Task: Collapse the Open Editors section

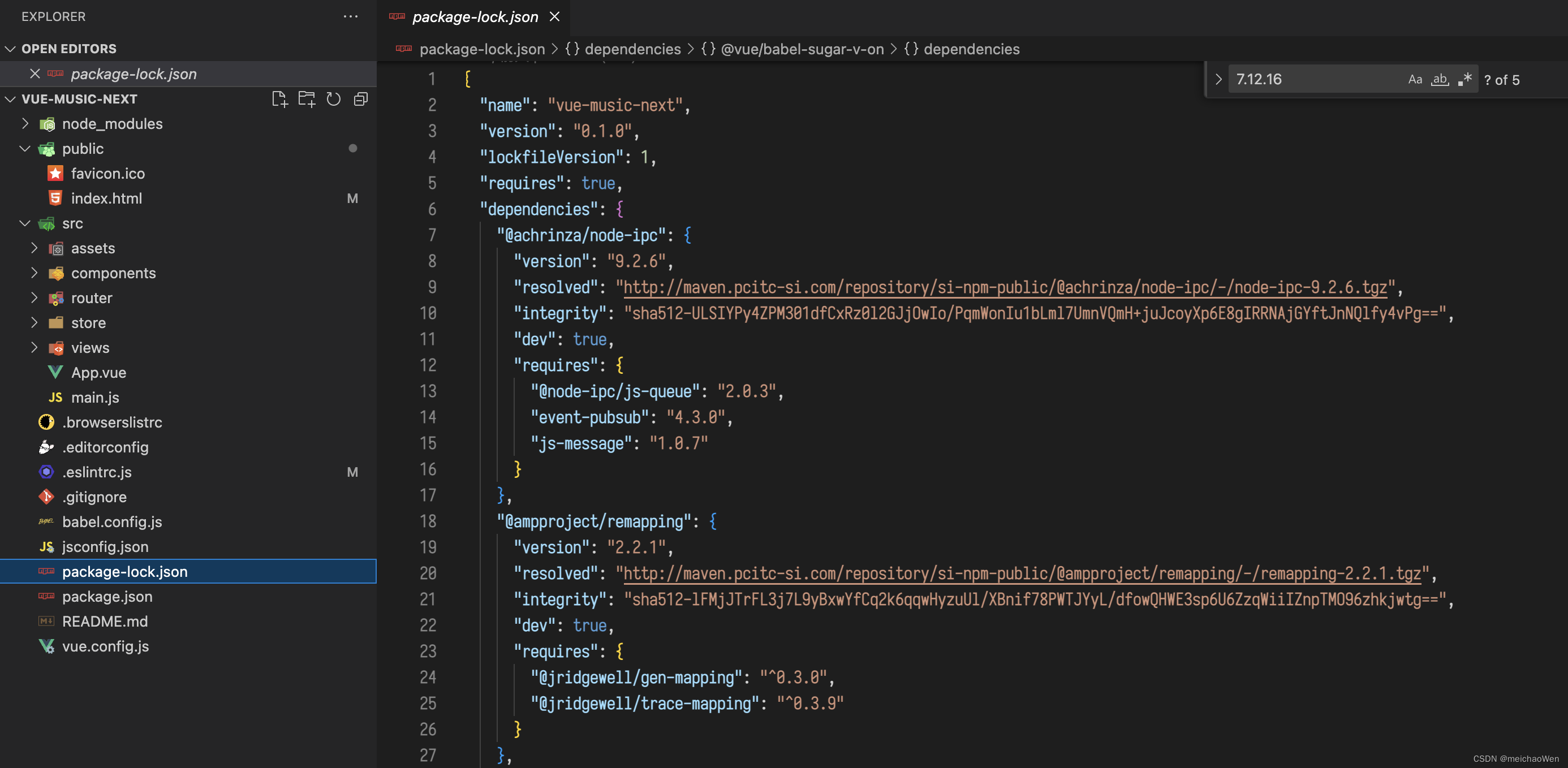Action: 10,49
